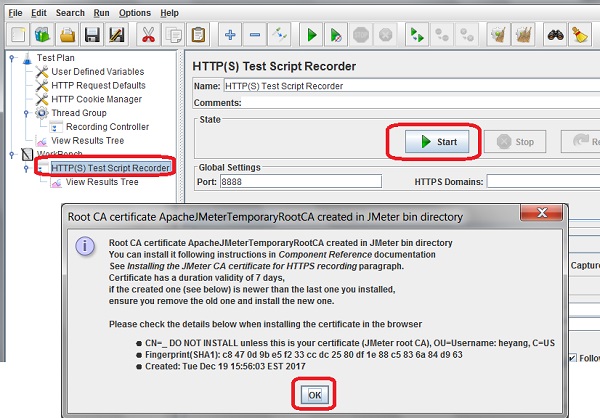Screen dimensions: 600x418
Task: Select HTTP(S) Test Script Recorder tree item
Action: [110, 168]
